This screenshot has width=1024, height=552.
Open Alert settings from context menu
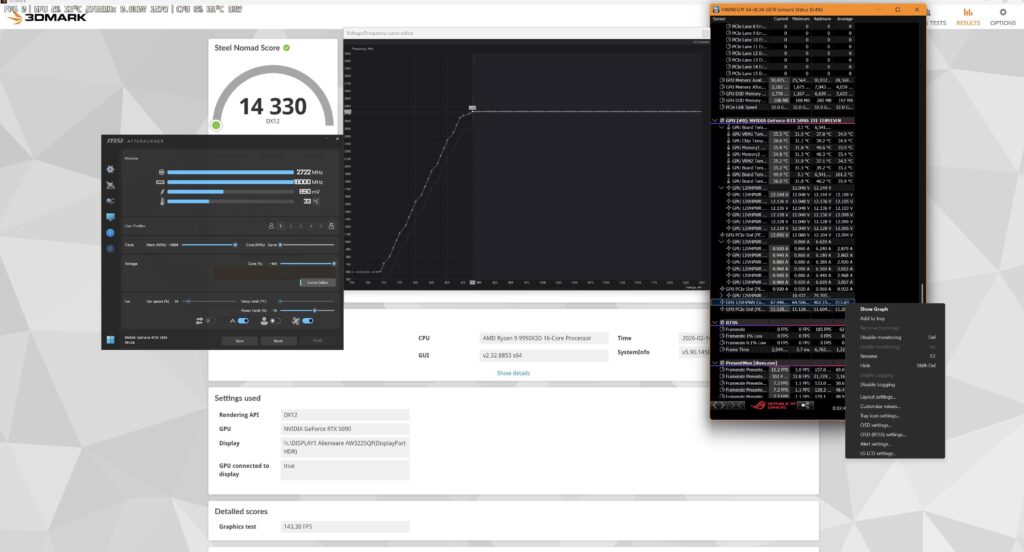pyautogui.click(x=895, y=444)
